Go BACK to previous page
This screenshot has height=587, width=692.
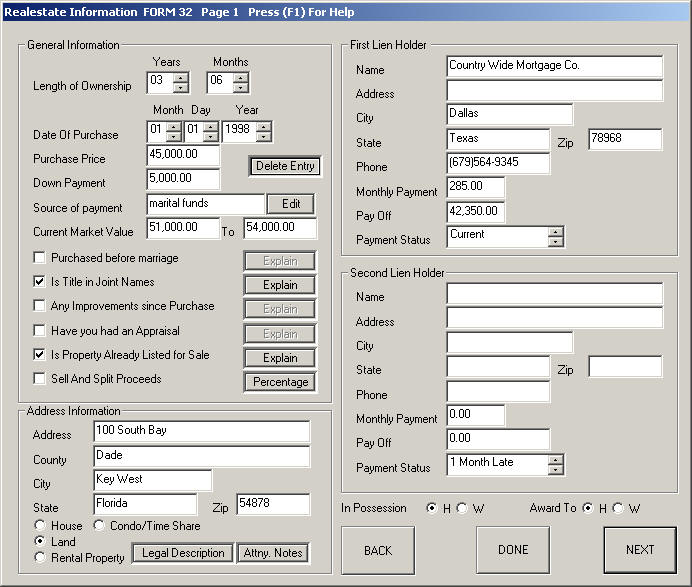pyautogui.click(x=378, y=550)
